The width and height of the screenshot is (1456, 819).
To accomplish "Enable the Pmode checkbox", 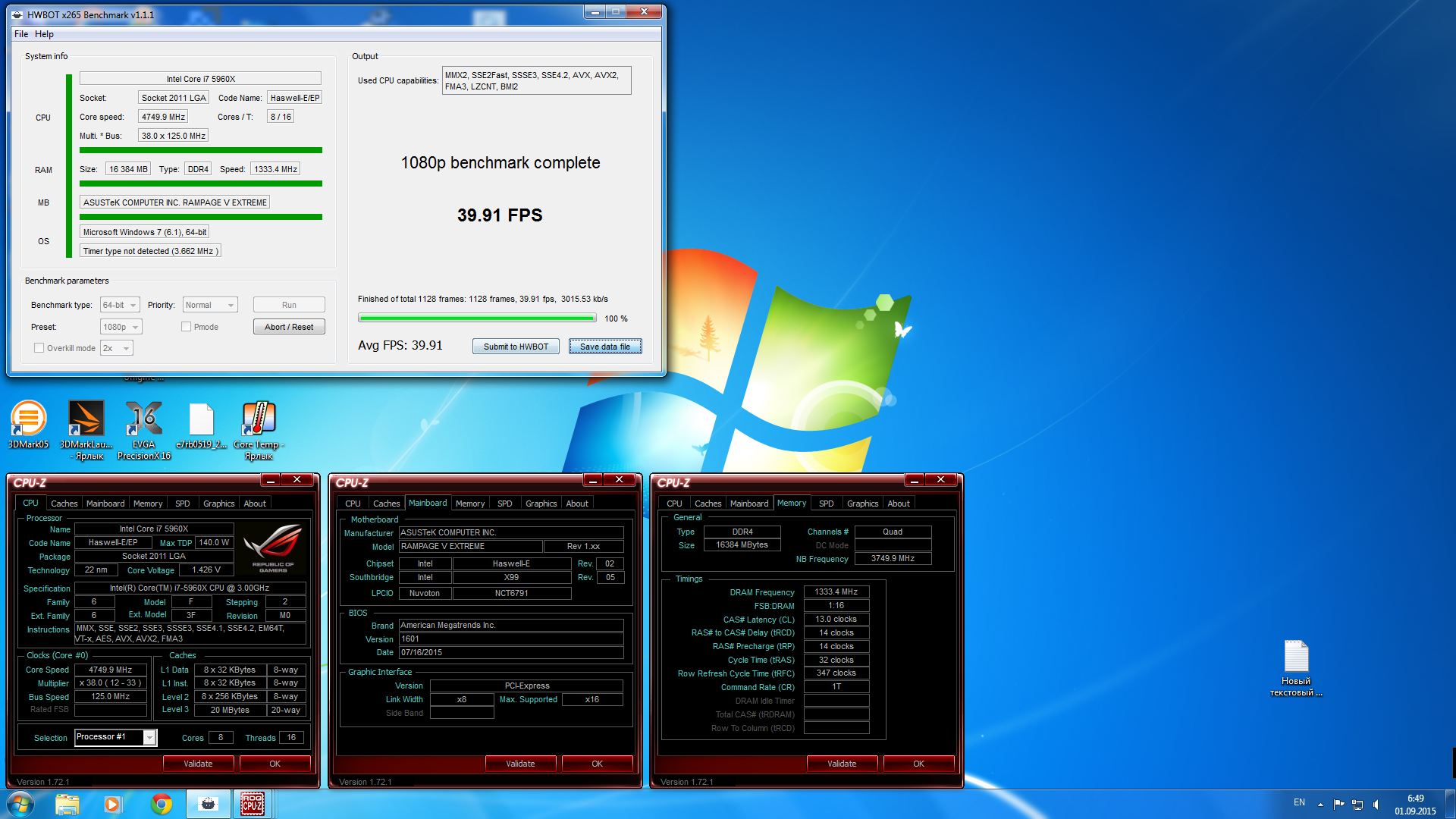I will click(x=186, y=327).
